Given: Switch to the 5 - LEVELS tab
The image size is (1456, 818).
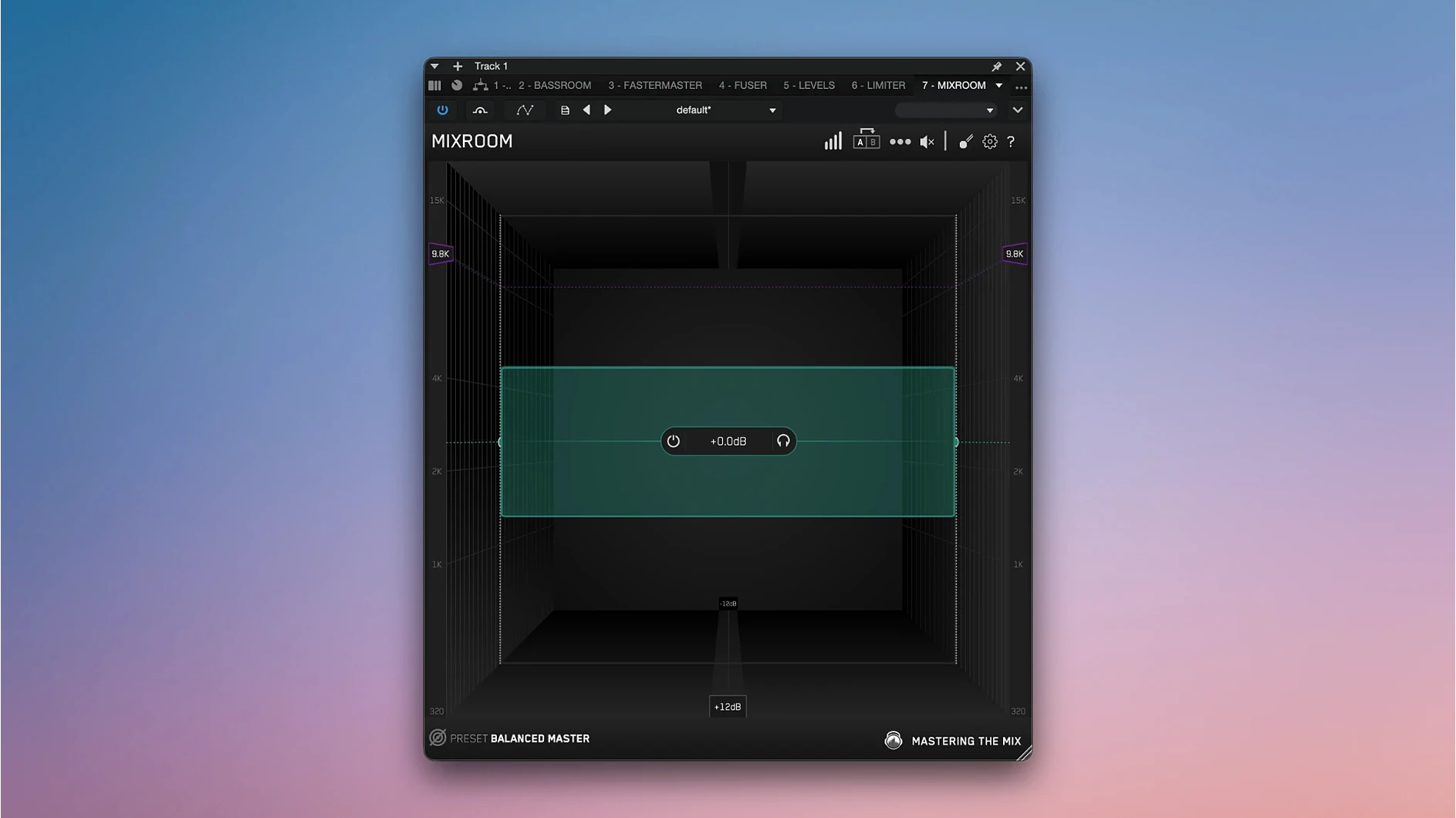Looking at the screenshot, I should pos(809,86).
